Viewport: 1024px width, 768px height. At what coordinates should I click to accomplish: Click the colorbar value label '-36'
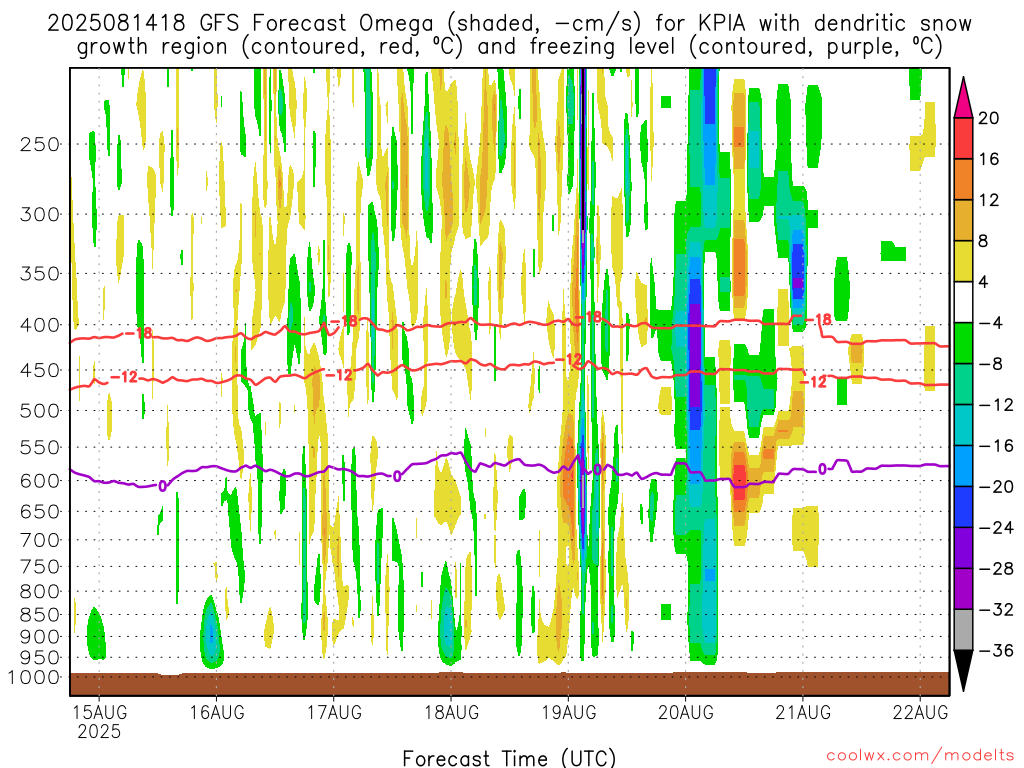click(x=996, y=650)
